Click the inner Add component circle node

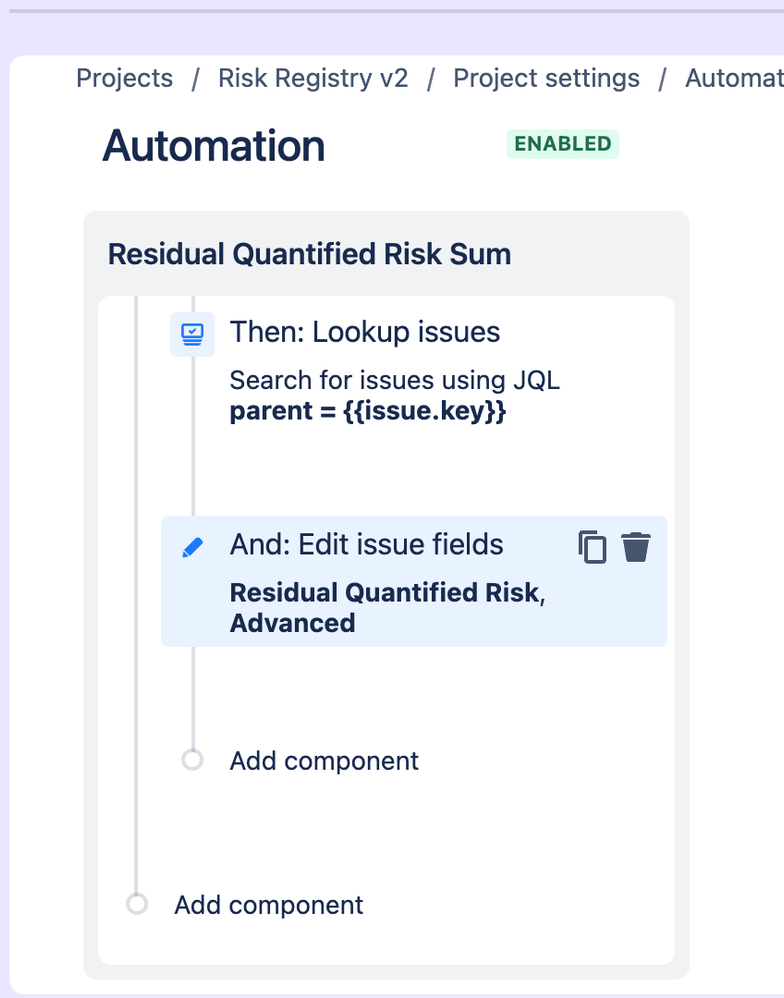192,761
